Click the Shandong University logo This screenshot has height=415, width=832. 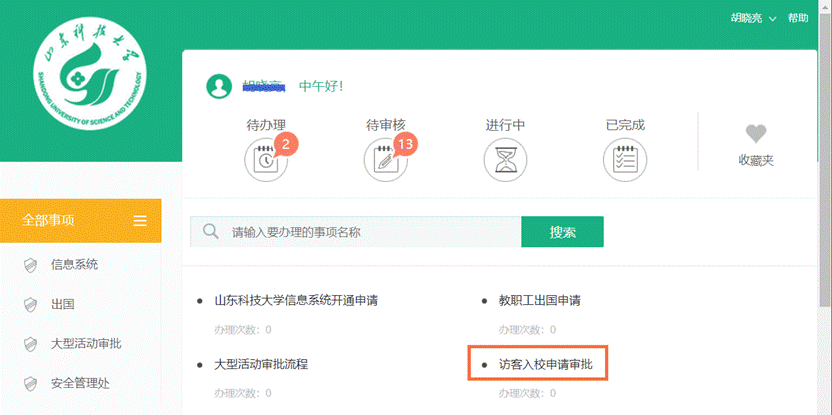90,78
